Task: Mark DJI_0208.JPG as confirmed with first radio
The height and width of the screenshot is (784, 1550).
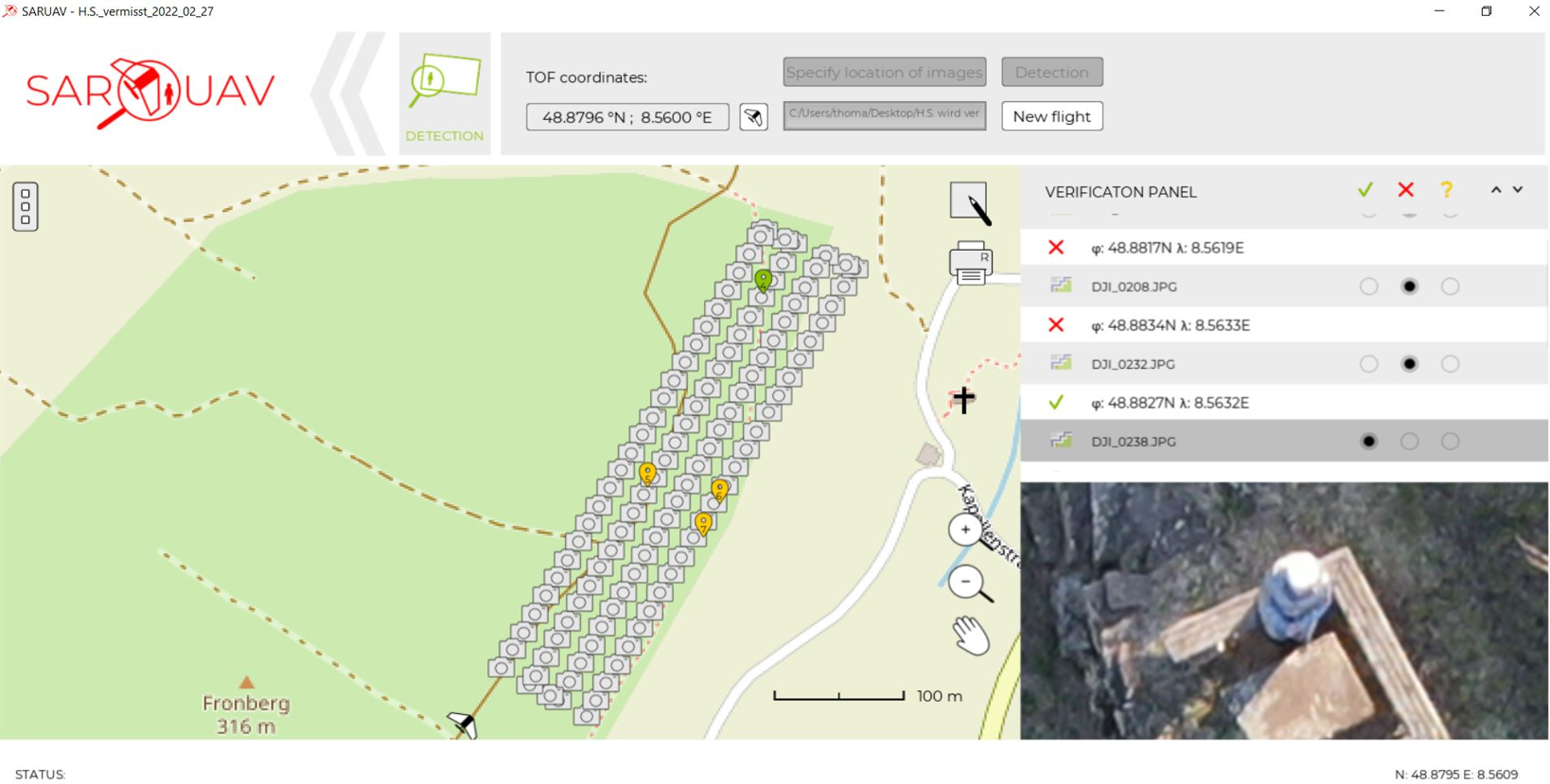Action: coord(1368,287)
